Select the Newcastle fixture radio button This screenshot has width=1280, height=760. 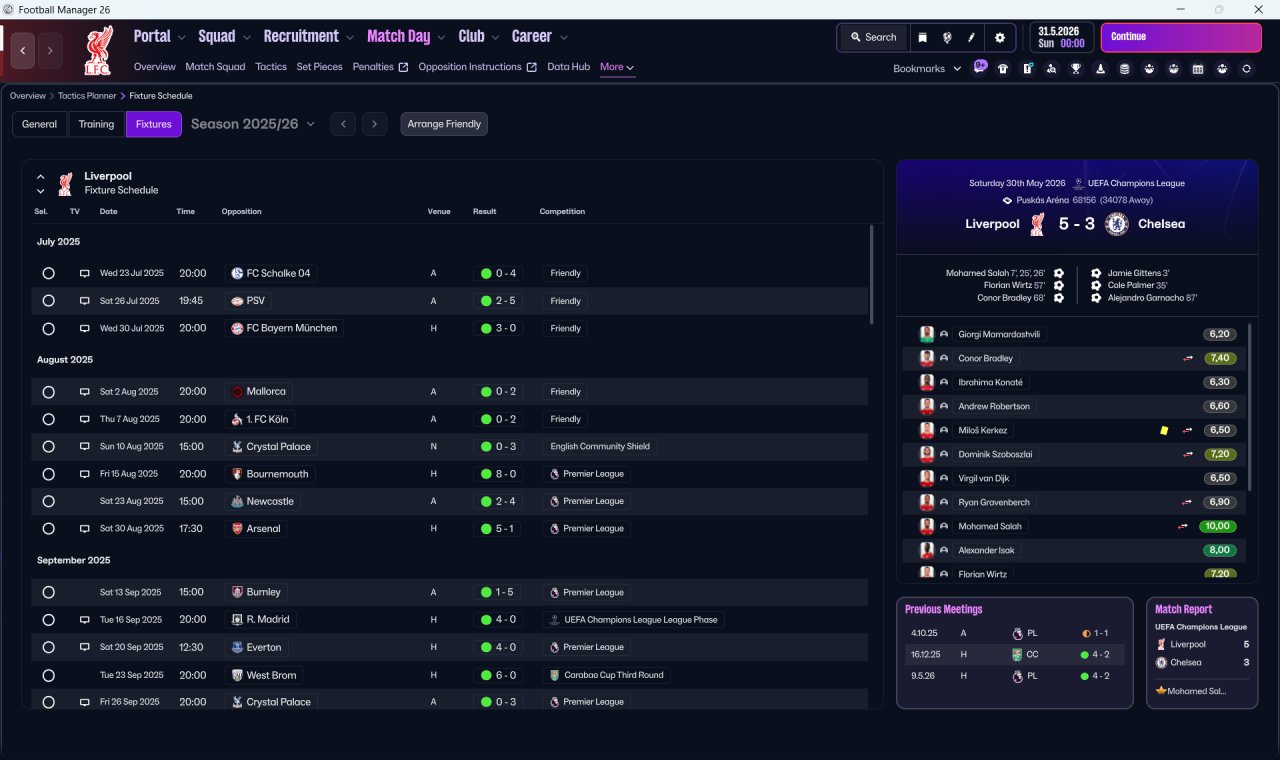tap(48, 501)
